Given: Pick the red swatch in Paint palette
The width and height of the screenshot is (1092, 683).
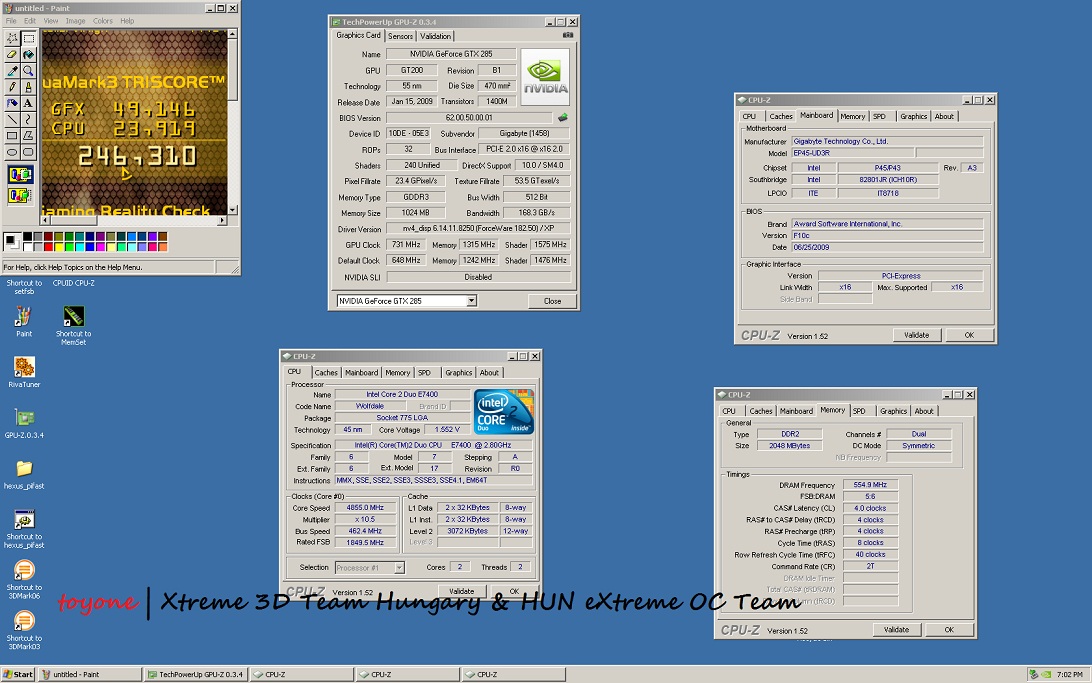Looking at the screenshot, I should coord(48,246).
